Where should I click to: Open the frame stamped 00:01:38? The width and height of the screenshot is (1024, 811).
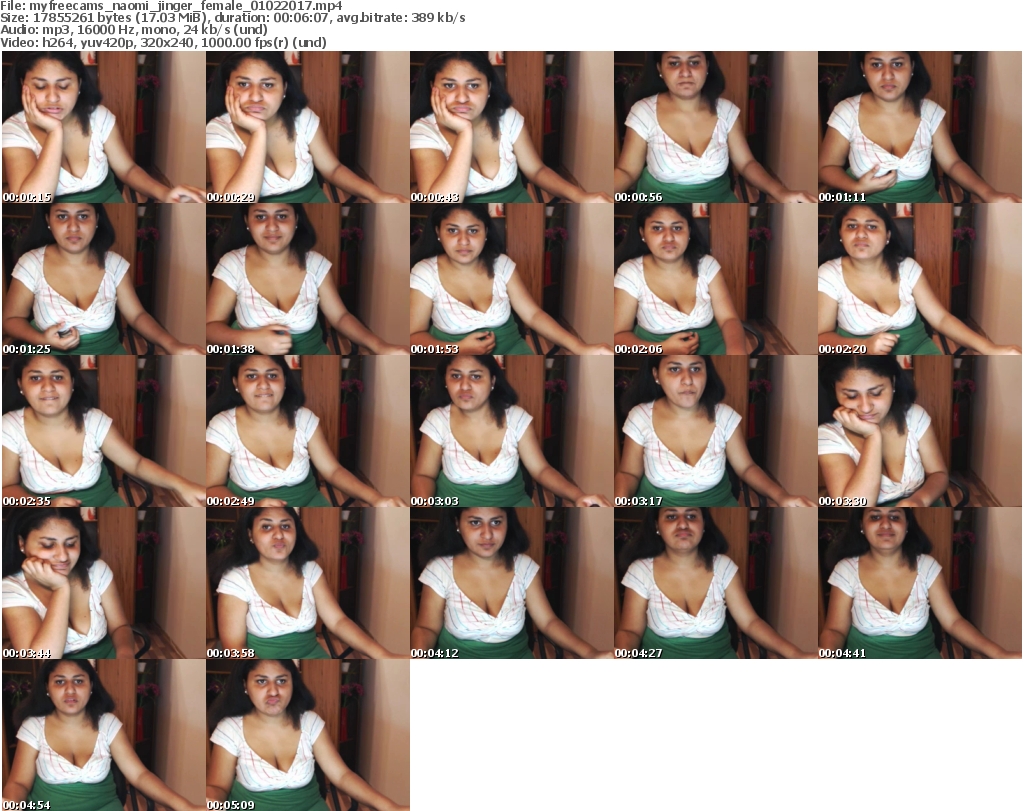point(308,279)
